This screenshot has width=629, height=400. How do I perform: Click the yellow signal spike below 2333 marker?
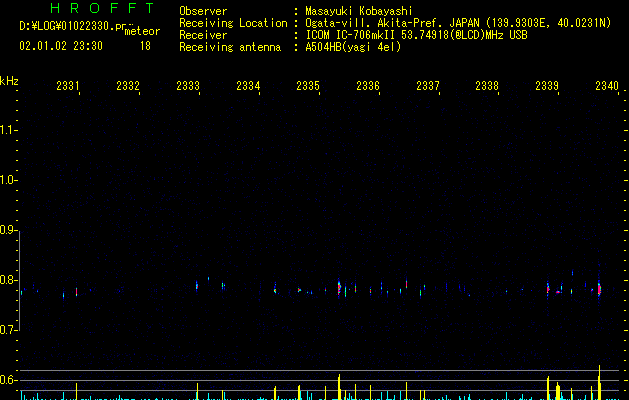click(x=197, y=391)
